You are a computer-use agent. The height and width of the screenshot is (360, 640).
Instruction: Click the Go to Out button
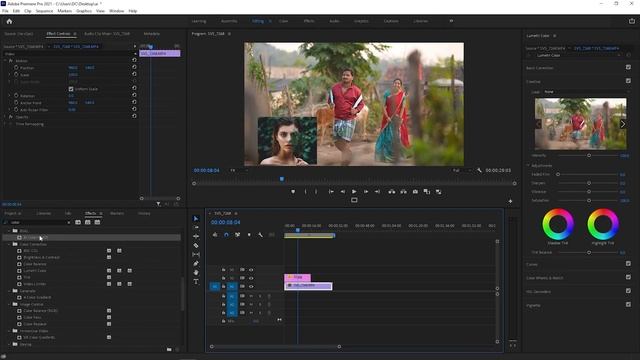coord(378,191)
